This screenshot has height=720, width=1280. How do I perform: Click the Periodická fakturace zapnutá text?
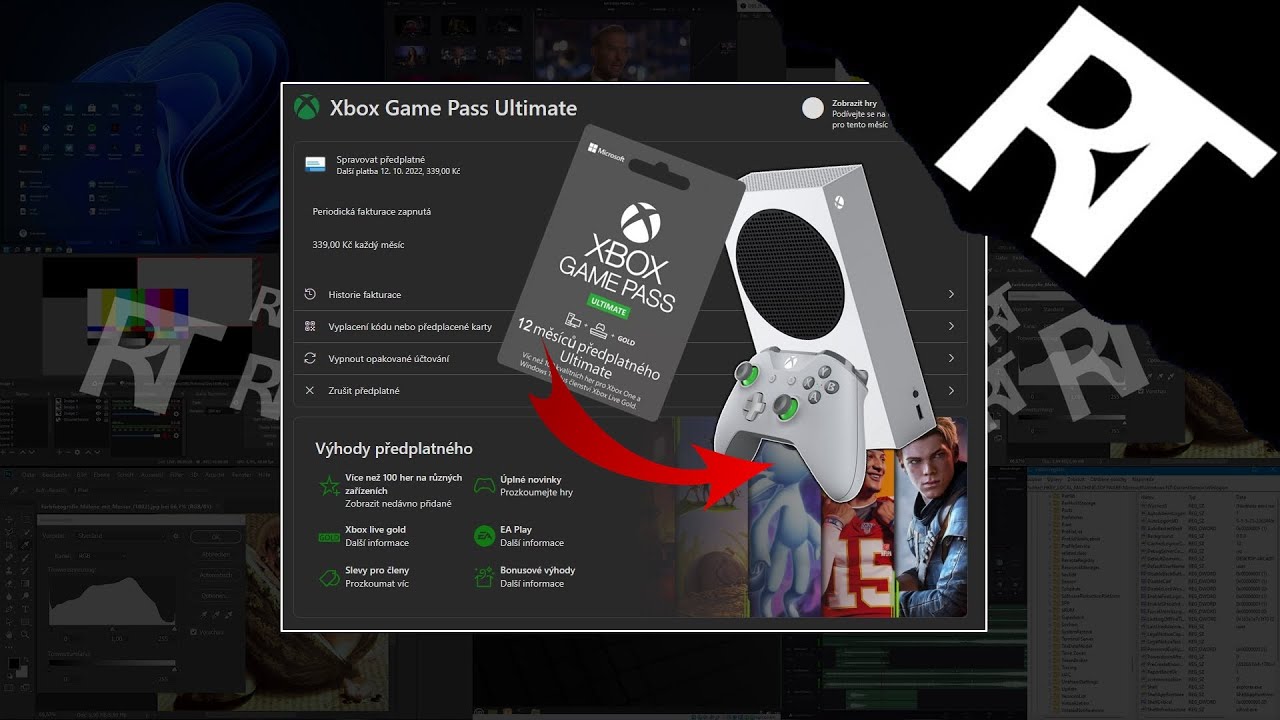click(x=372, y=212)
